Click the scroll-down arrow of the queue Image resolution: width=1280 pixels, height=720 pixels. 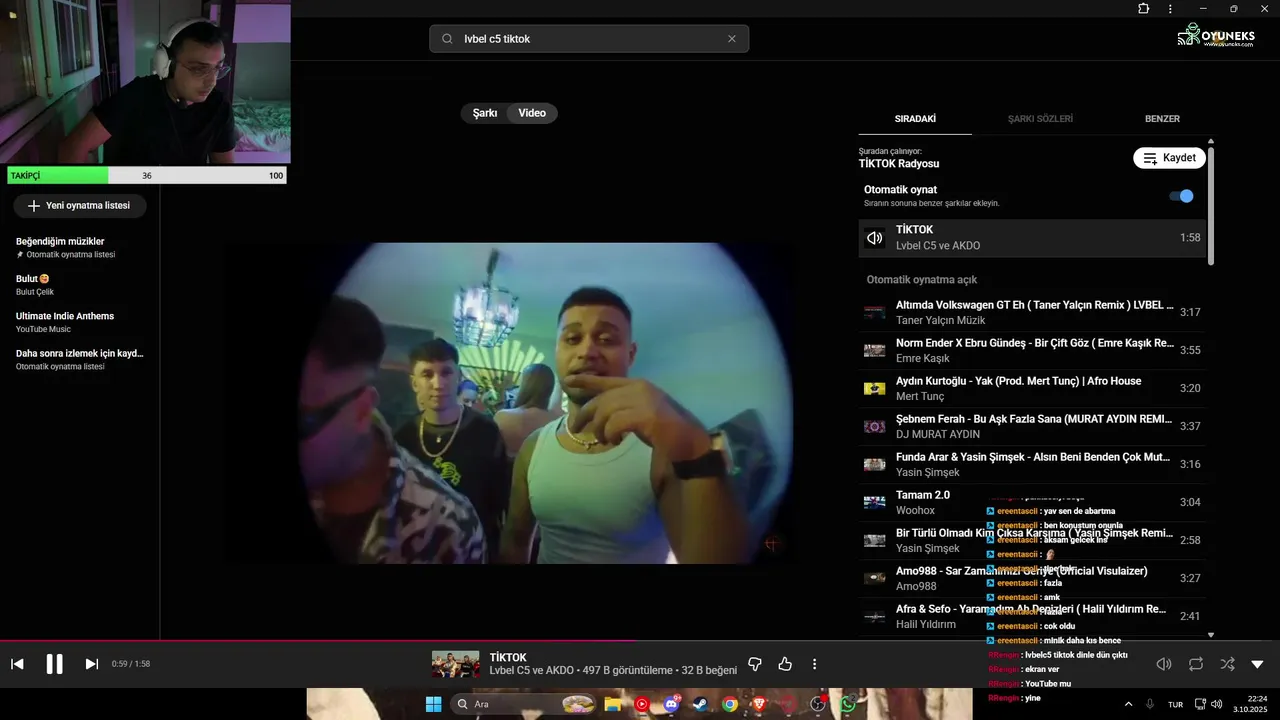(1211, 635)
